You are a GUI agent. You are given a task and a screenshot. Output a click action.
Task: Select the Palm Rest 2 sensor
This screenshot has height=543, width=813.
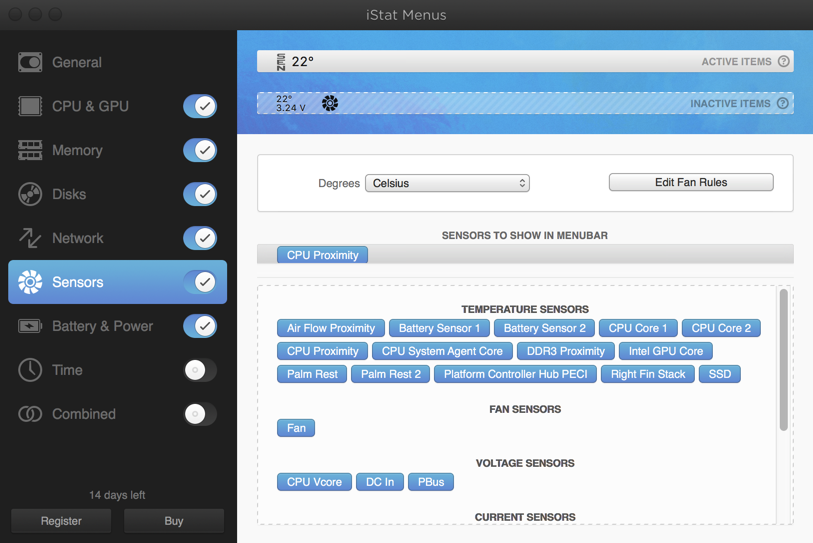click(x=390, y=374)
